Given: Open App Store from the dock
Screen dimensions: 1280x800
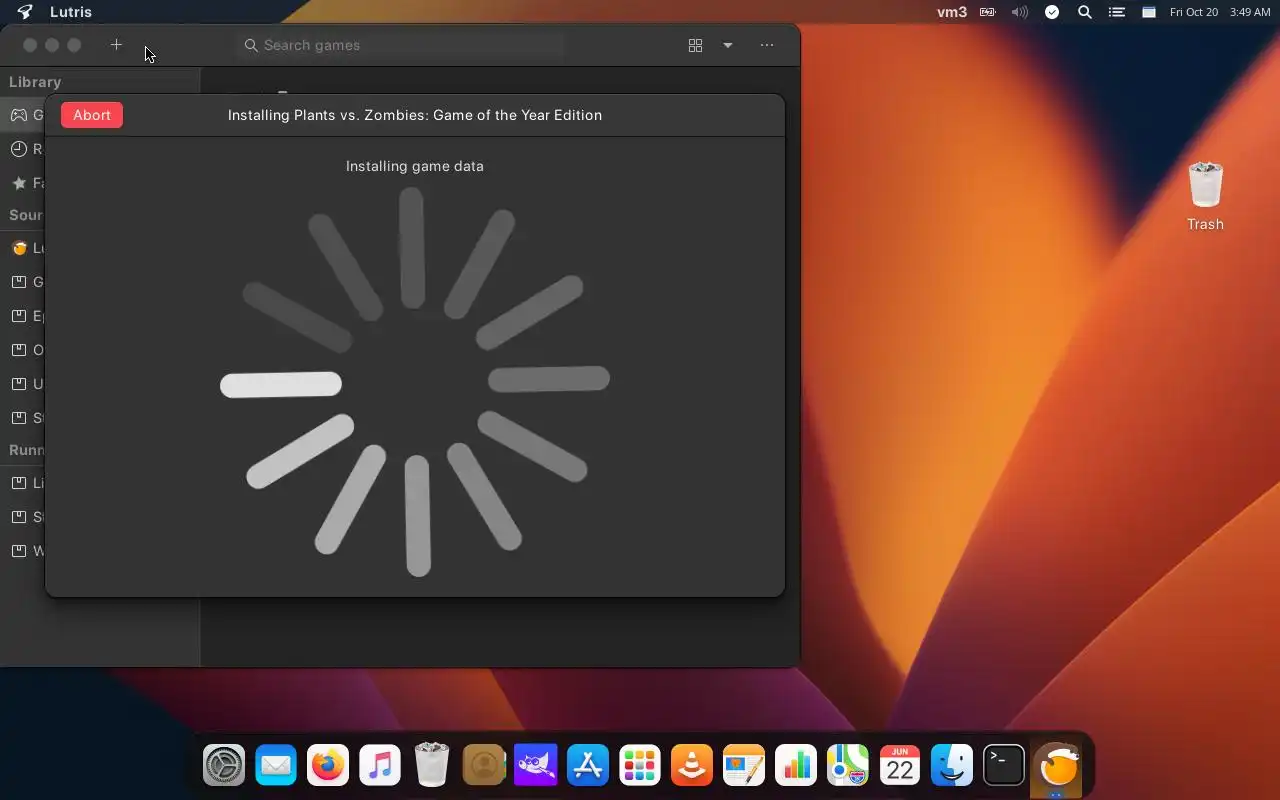Looking at the screenshot, I should pyautogui.click(x=588, y=767).
